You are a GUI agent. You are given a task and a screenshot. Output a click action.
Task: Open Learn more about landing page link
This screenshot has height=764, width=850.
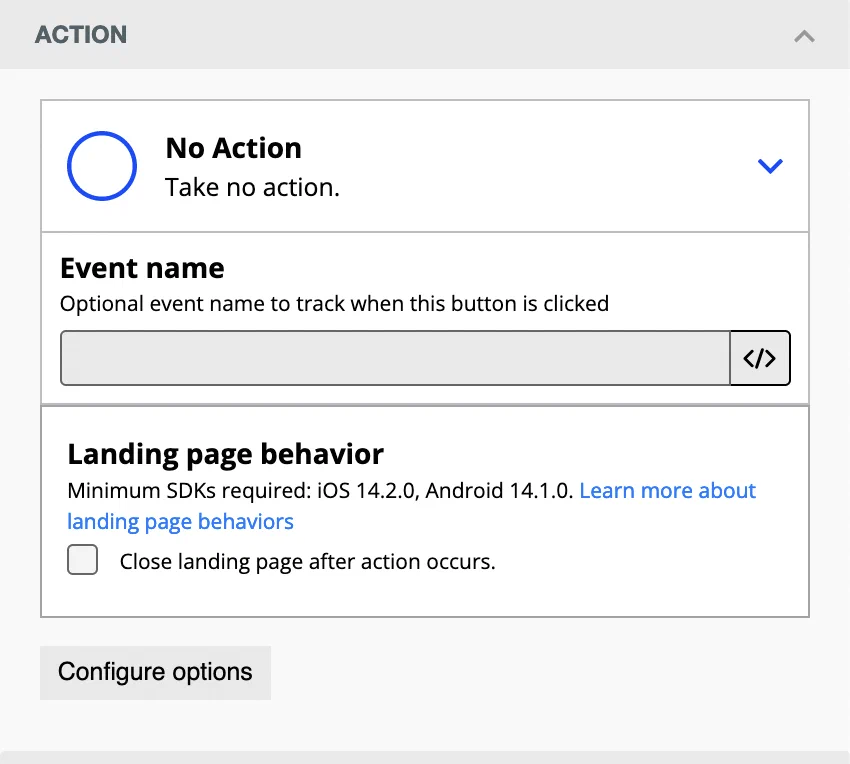tap(667, 491)
